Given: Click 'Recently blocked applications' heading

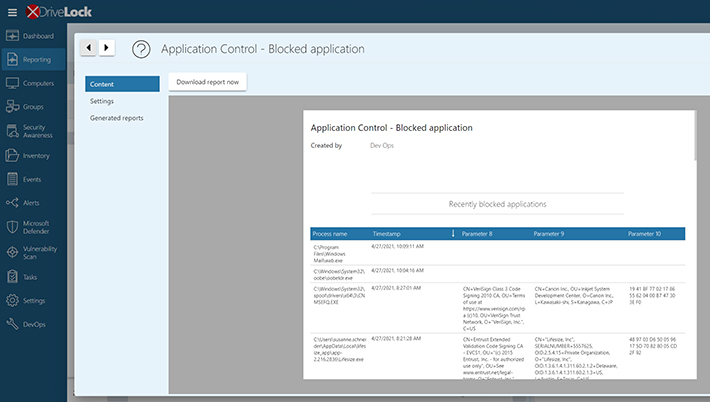Looking at the screenshot, I should [497, 204].
